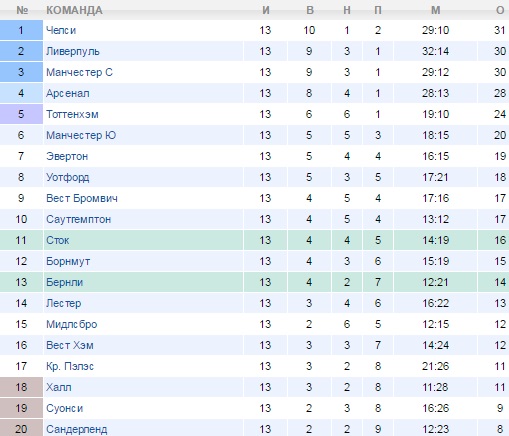Click the О points column header
This screenshot has width=509, height=436.
coord(500,10)
